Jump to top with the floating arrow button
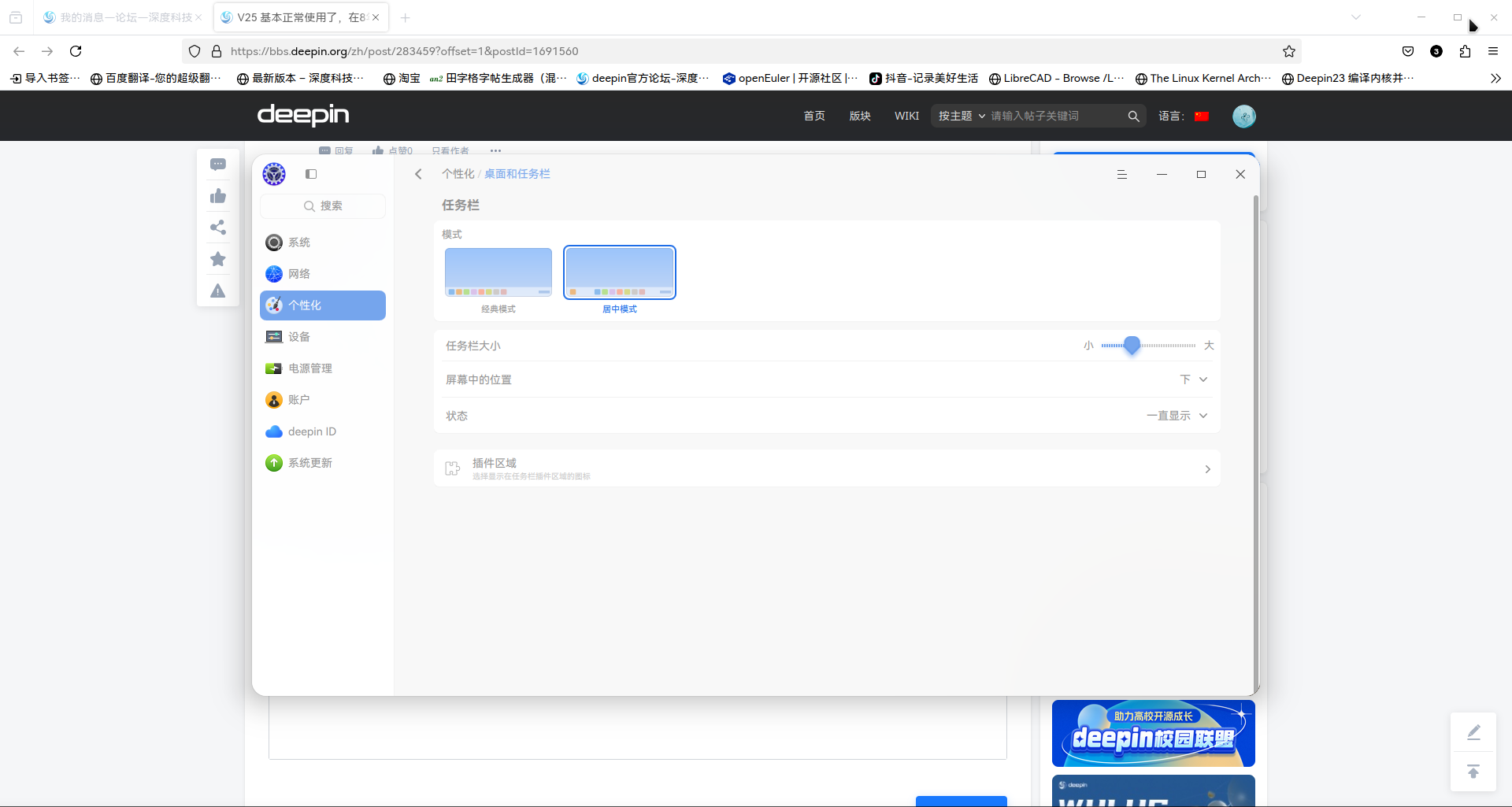 pos(1473,772)
